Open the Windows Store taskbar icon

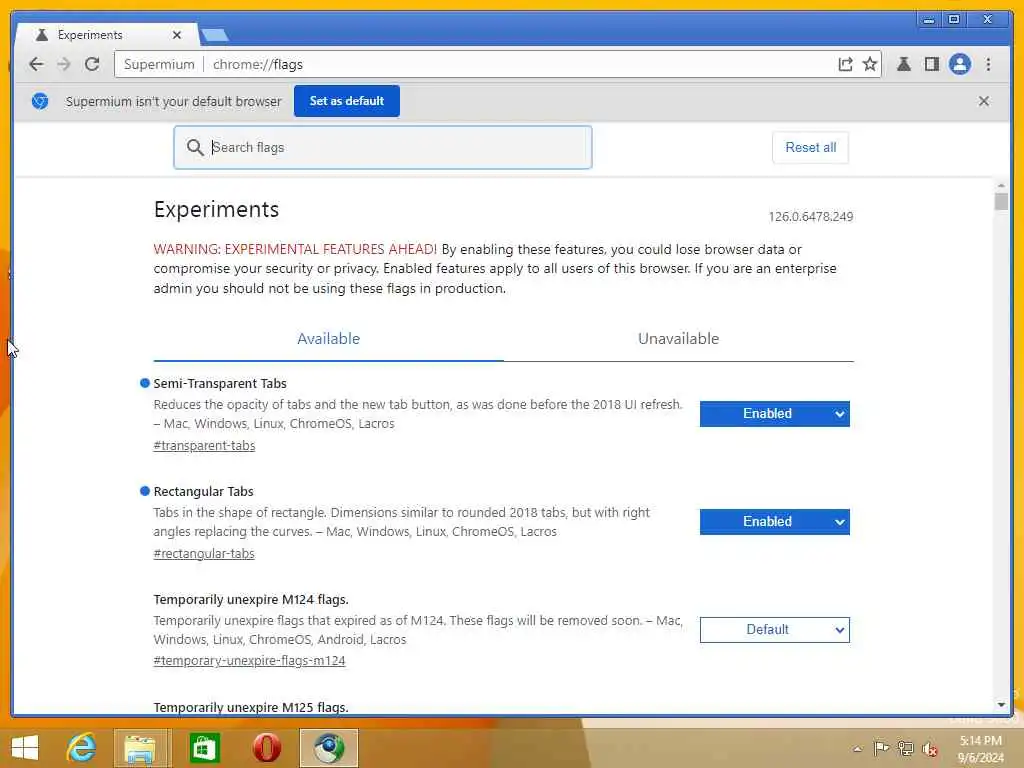point(204,748)
